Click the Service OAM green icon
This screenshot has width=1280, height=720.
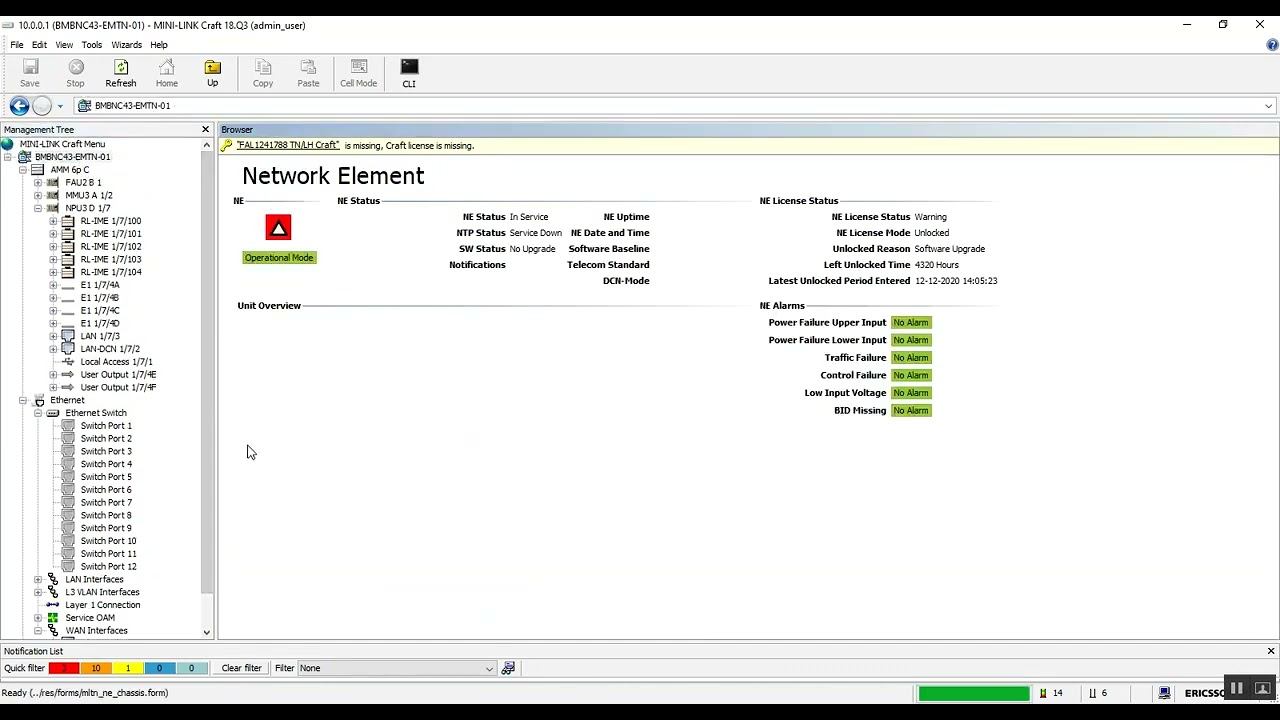click(x=53, y=618)
